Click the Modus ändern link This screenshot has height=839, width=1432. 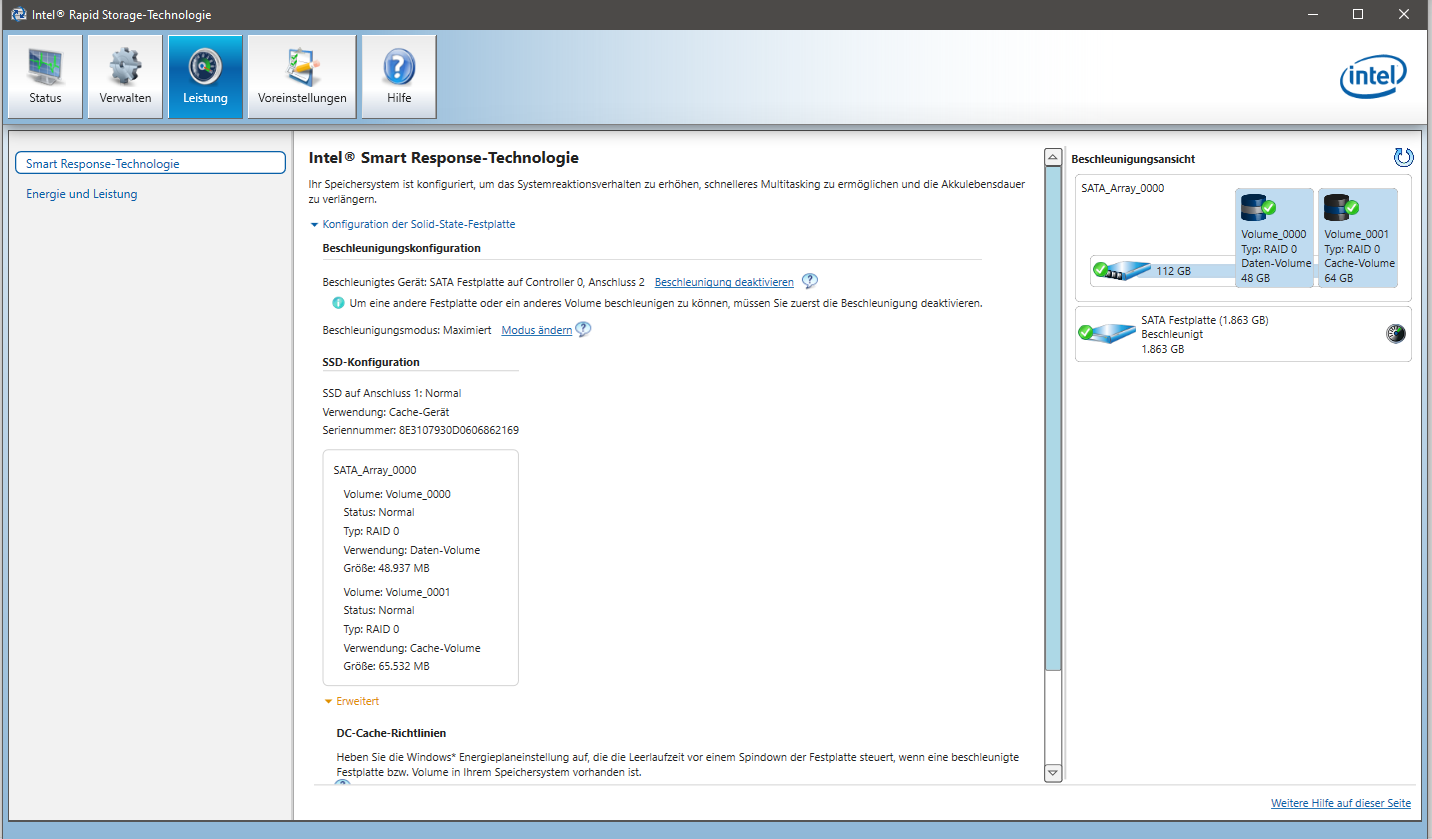coord(536,330)
